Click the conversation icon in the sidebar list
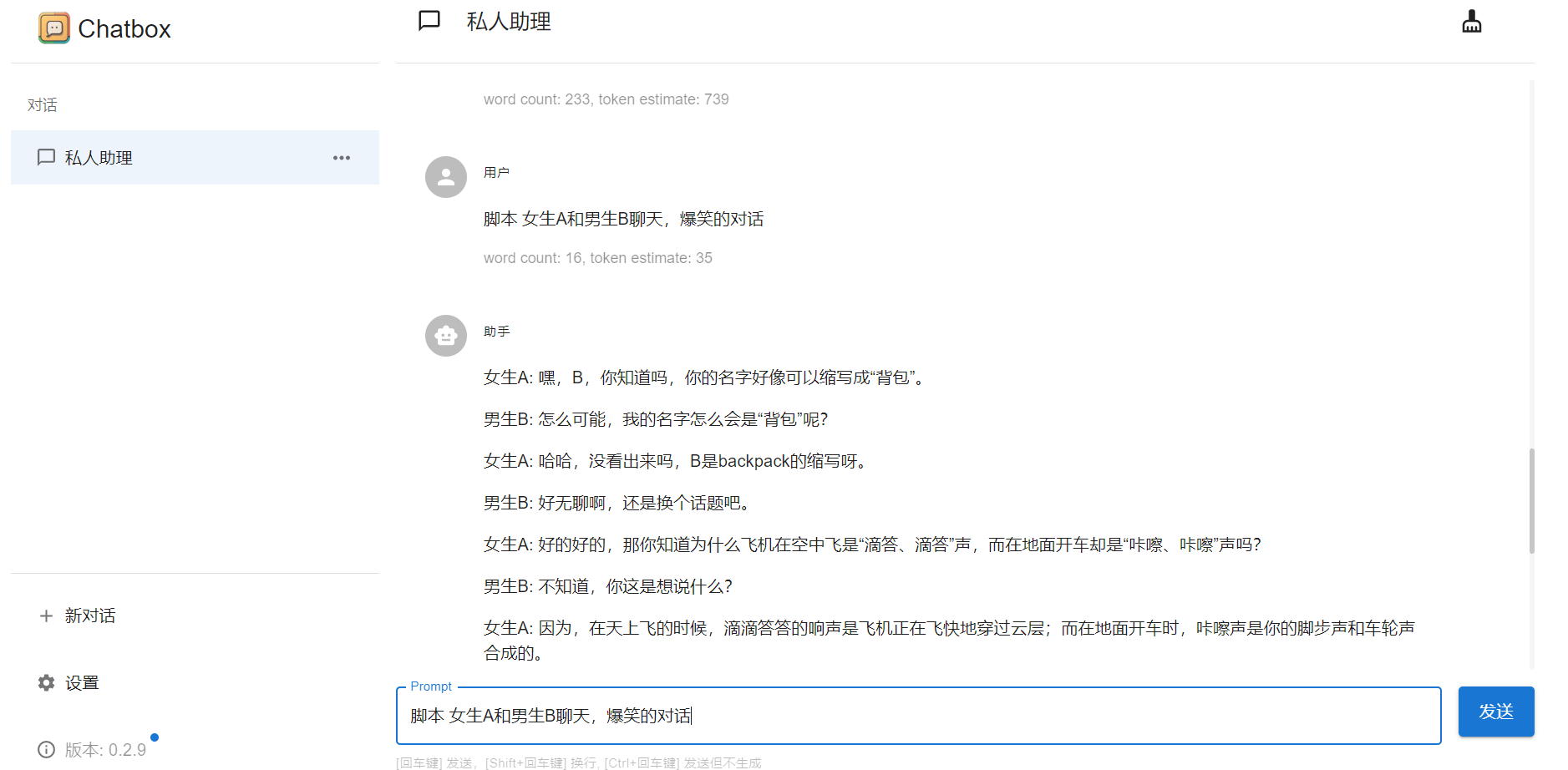1568x770 pixels. [x=46, y=157]
